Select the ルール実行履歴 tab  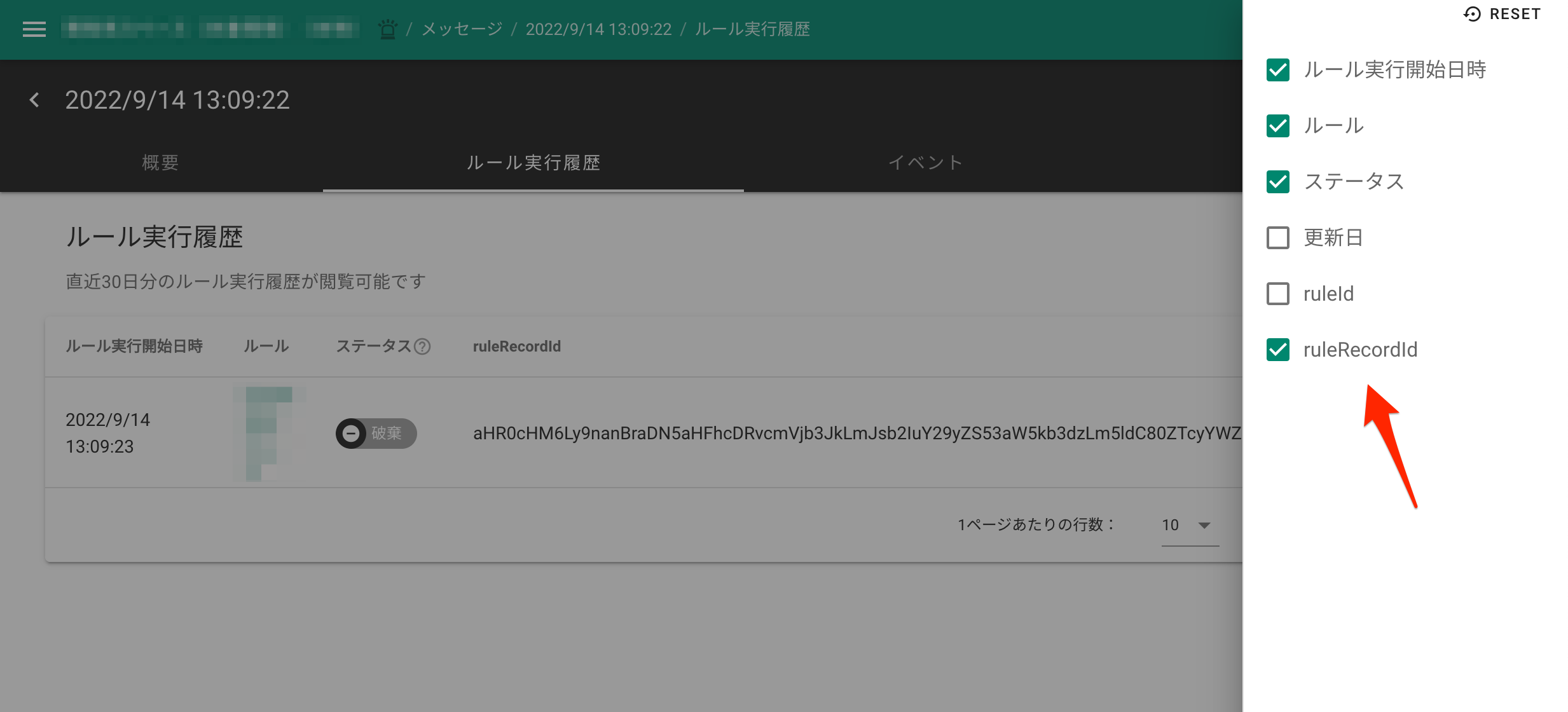tap(533, 163)
